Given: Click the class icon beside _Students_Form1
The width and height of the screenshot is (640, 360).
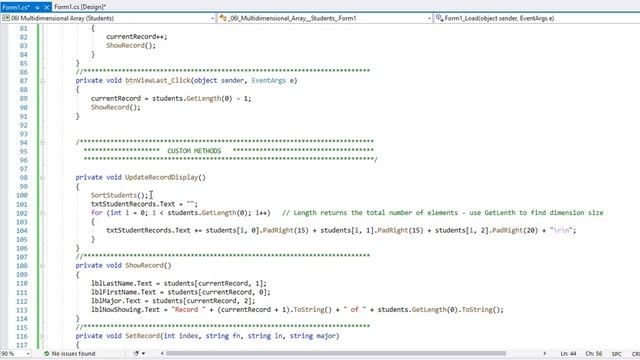Looking at the screenshot, I should [223, 18].
